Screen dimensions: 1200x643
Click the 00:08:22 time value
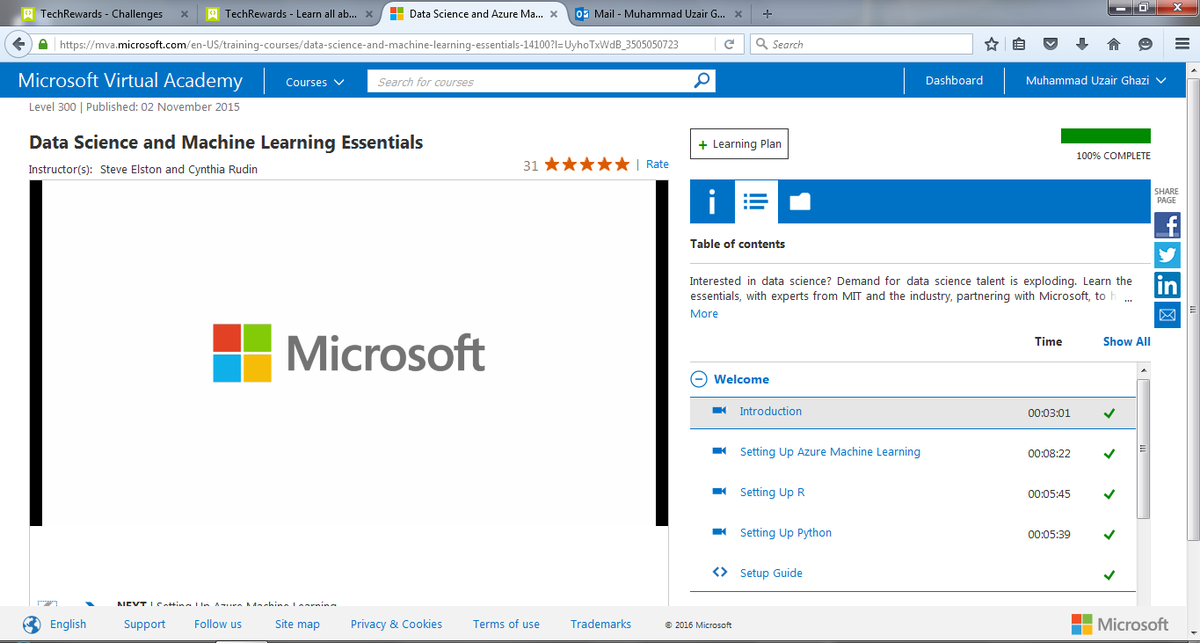1049,453
